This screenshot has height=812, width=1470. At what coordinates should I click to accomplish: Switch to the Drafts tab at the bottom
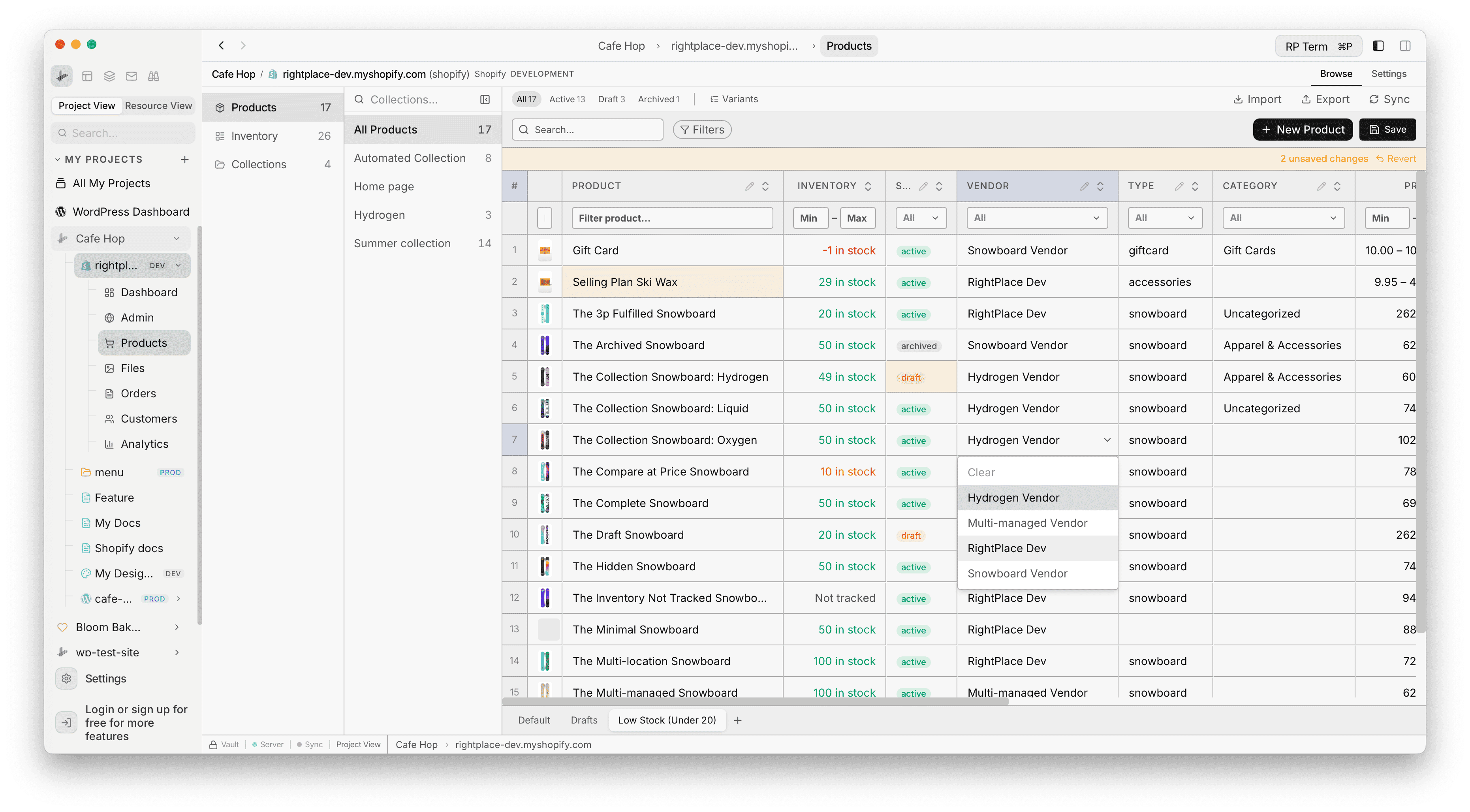583,720
